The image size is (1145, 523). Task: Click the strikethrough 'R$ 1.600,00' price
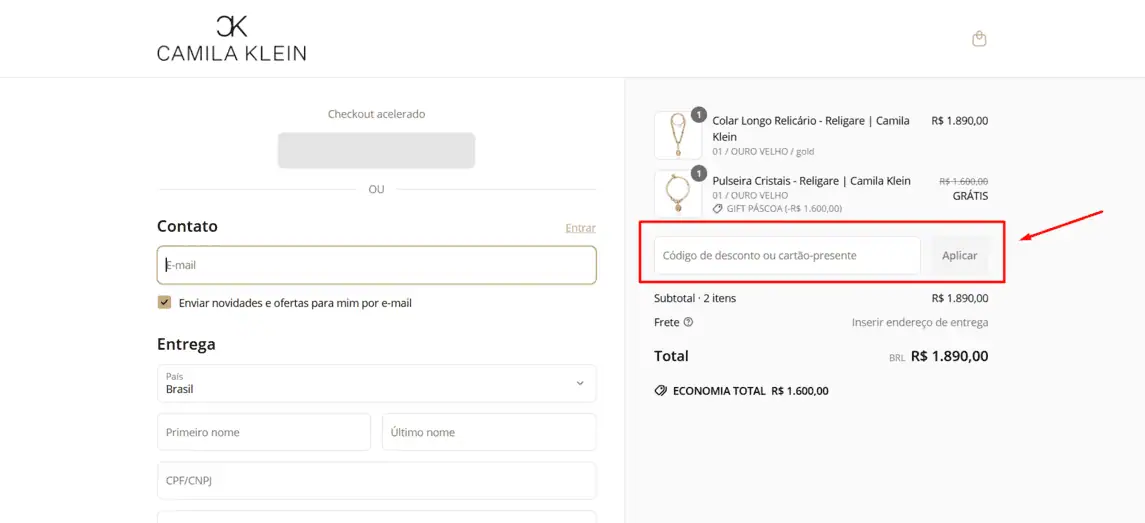(x=964, y=181)
